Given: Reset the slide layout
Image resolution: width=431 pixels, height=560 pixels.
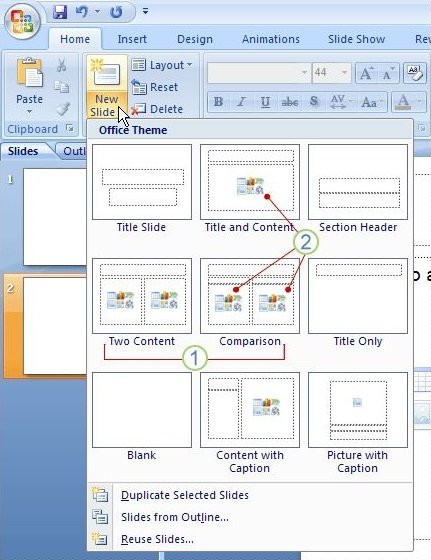Looking at the screenshot, I should point(154,87).
